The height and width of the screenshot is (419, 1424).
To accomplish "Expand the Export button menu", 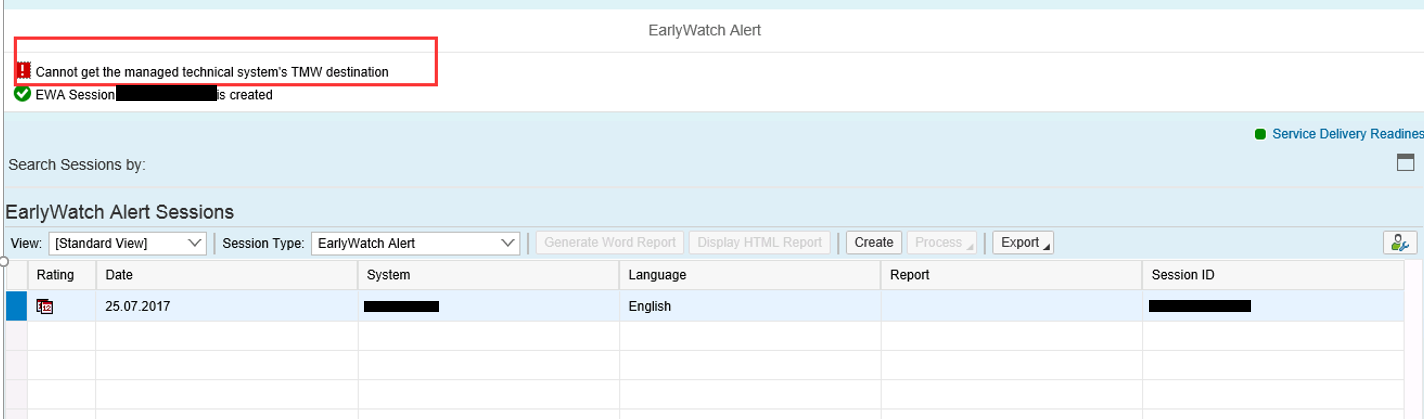I will (x=1022, y=243).
